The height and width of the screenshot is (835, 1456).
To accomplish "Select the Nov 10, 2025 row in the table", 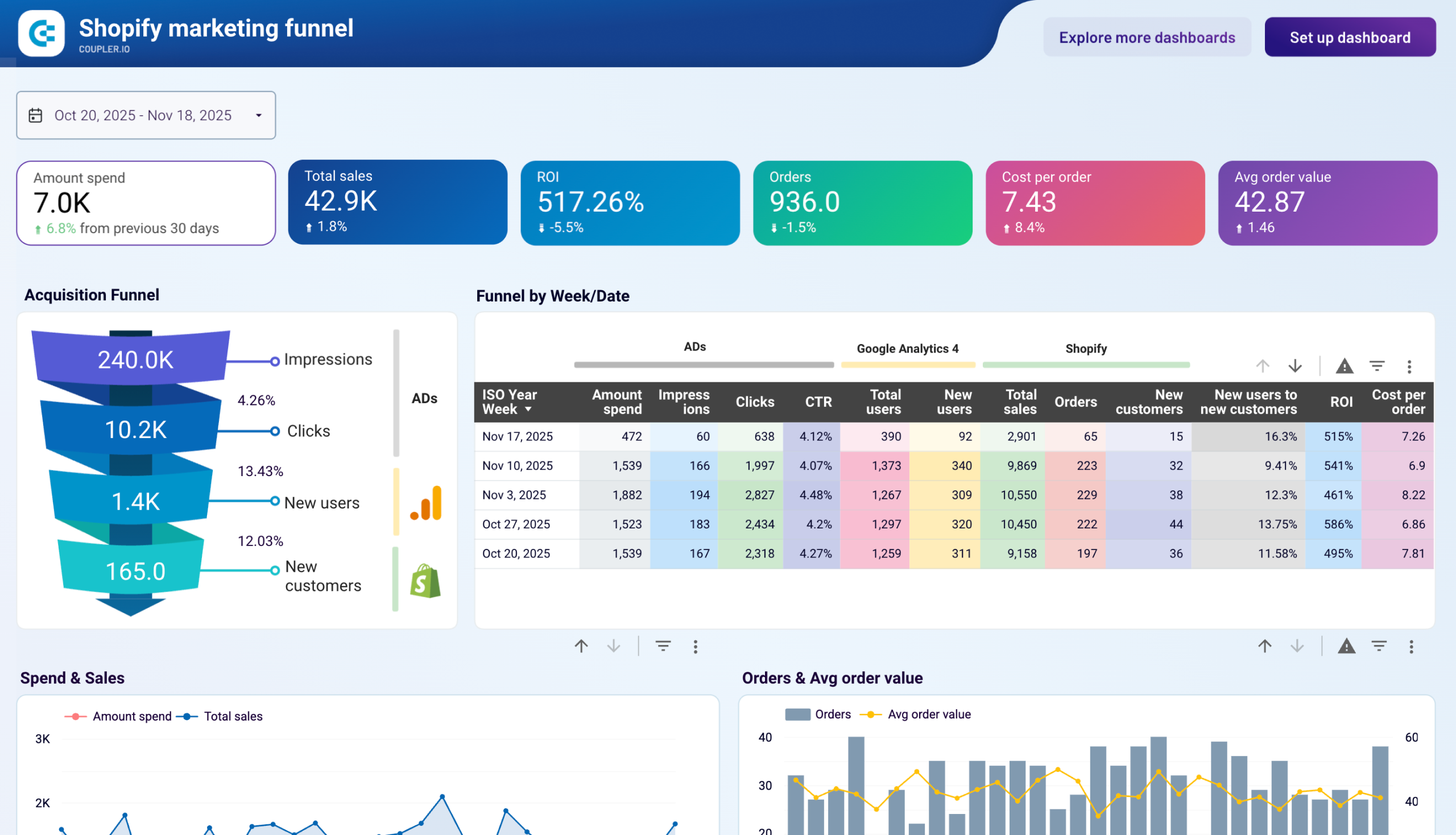I will pos(518,465).
